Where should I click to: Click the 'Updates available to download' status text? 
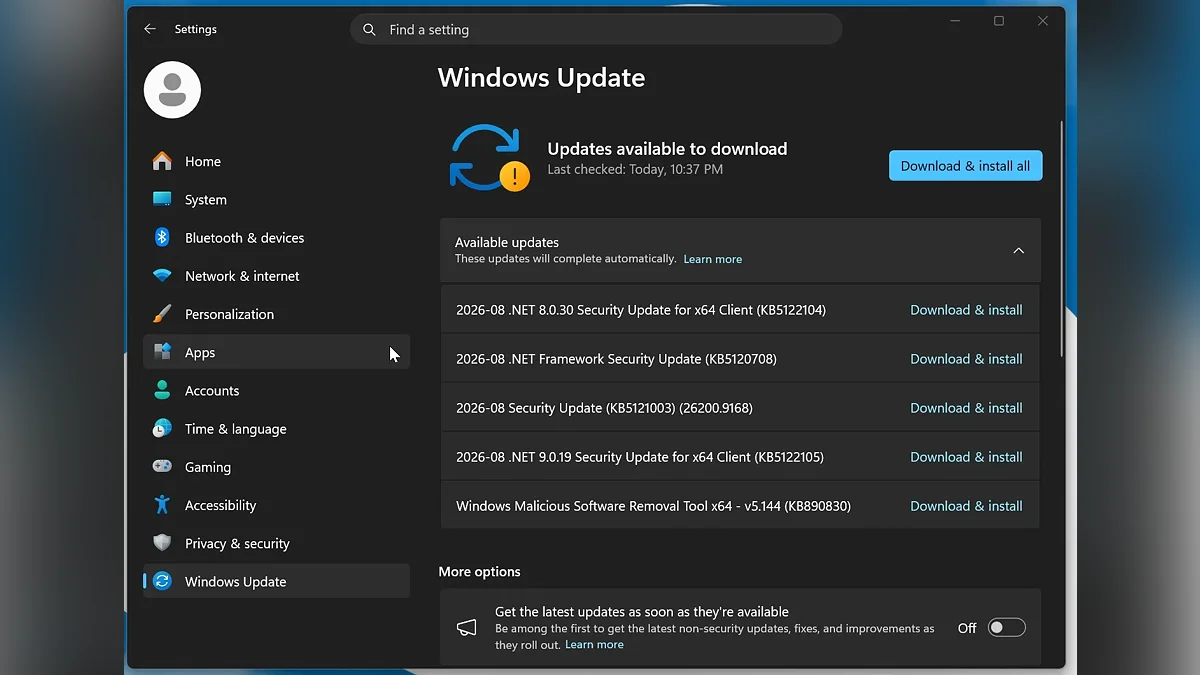pos(667,149)
